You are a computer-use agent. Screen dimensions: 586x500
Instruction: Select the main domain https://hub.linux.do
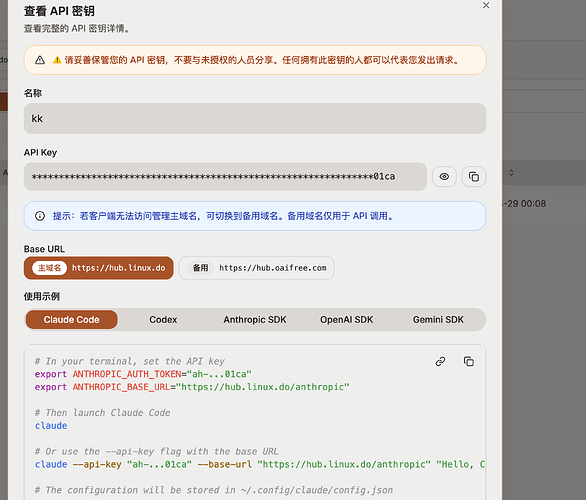tap(99, 268)
